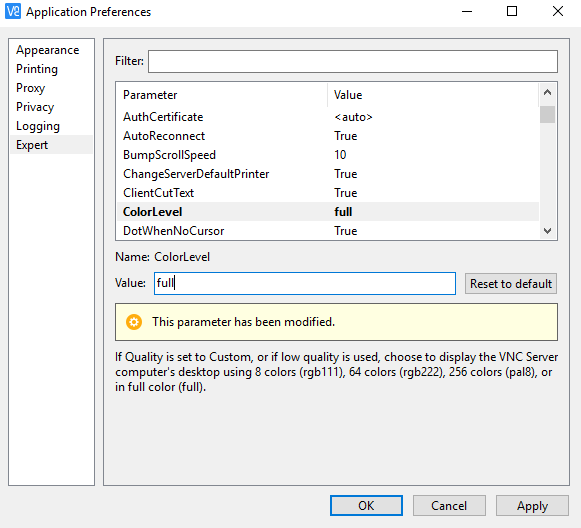The image size is (581, 528).
Task: Click the bold full value of ColorLevel
Action: tap(343, 212)
